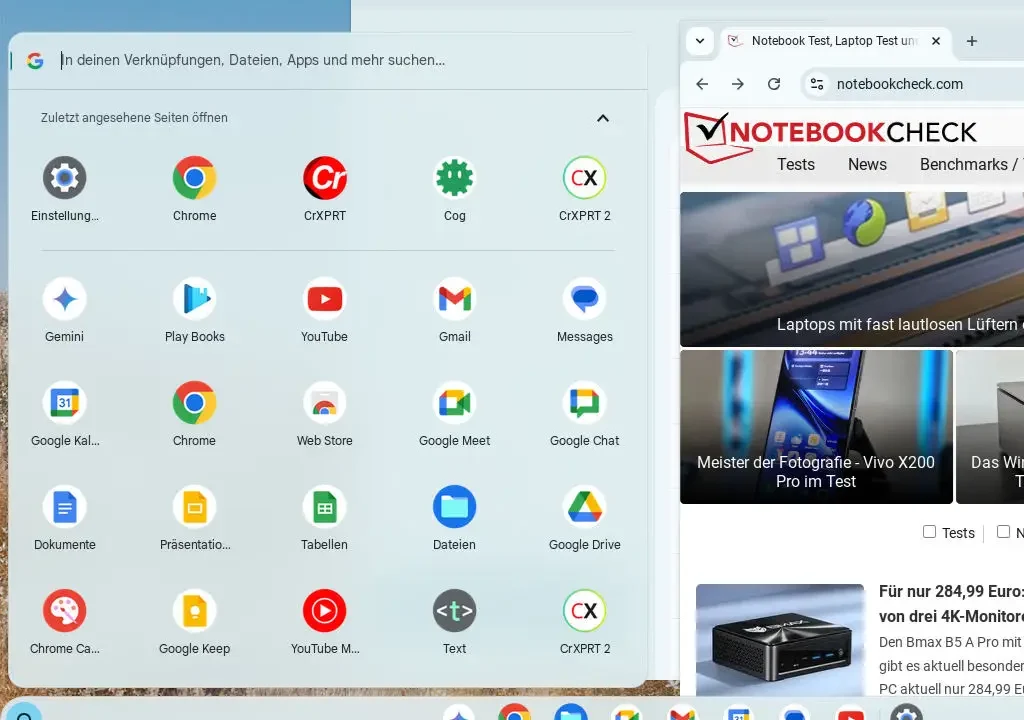Open the Cog app
Viewport: 1024px width, 720px height.
(454, 179)
